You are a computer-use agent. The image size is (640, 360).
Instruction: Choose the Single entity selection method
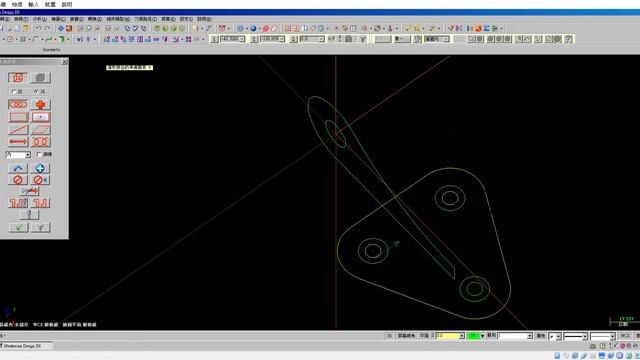[18, 130]
